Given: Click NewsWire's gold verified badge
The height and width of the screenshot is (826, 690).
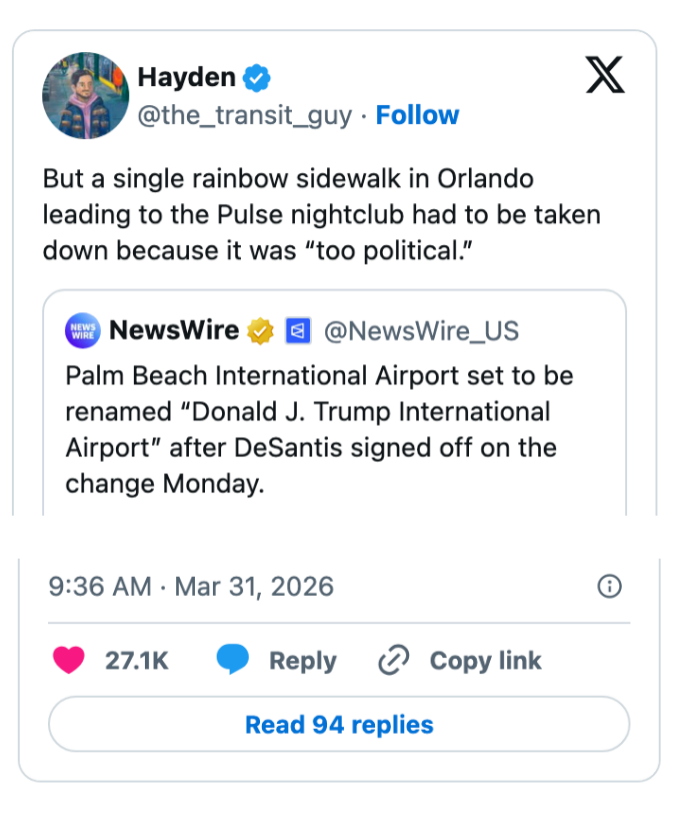Looking at the screenshot, I should point(261,330).
